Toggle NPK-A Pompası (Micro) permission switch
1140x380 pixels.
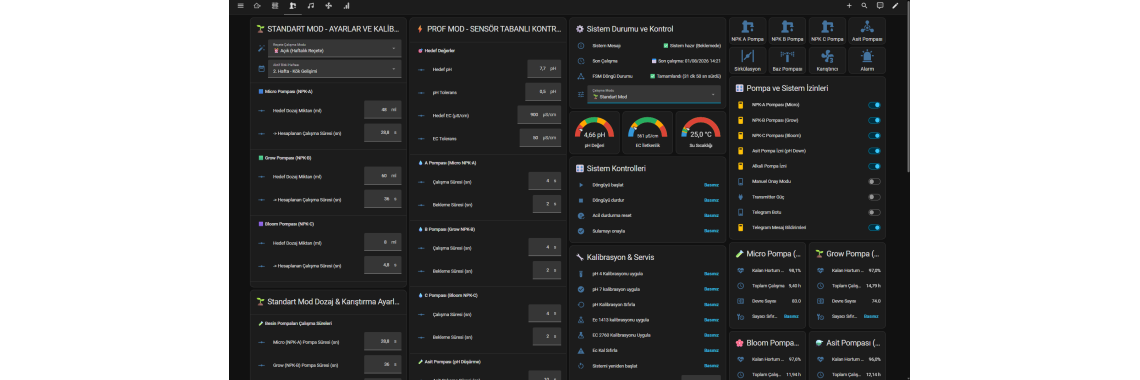pos(874,105)
